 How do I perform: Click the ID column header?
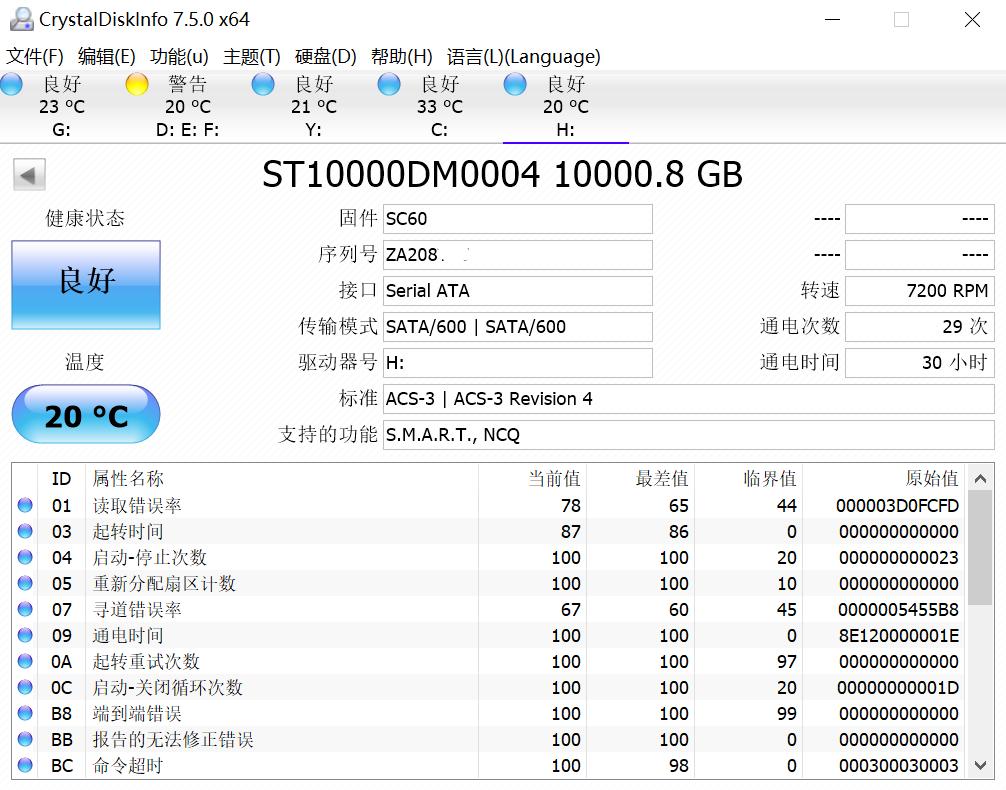[62, 479]
